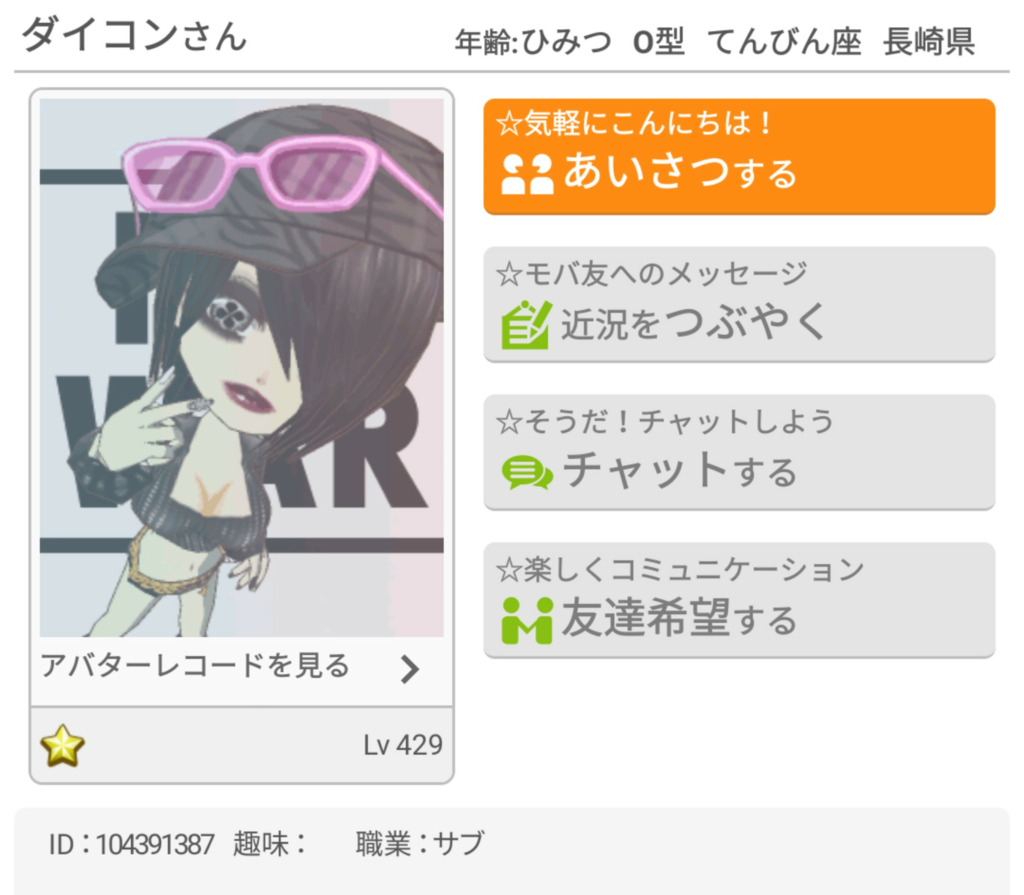Open avatar record with the chevron arrow

click(410, 669)
